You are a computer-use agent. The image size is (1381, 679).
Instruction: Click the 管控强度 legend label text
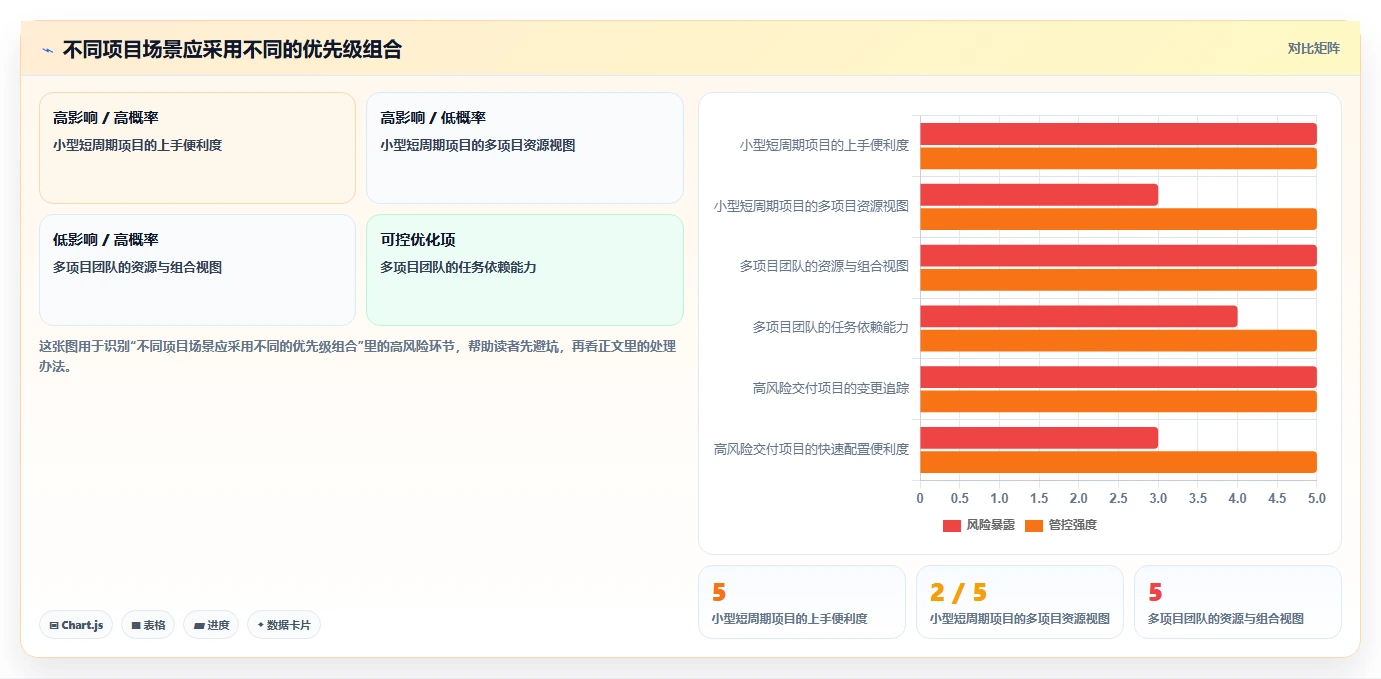pyautogui.click(x=1073, y=525)
